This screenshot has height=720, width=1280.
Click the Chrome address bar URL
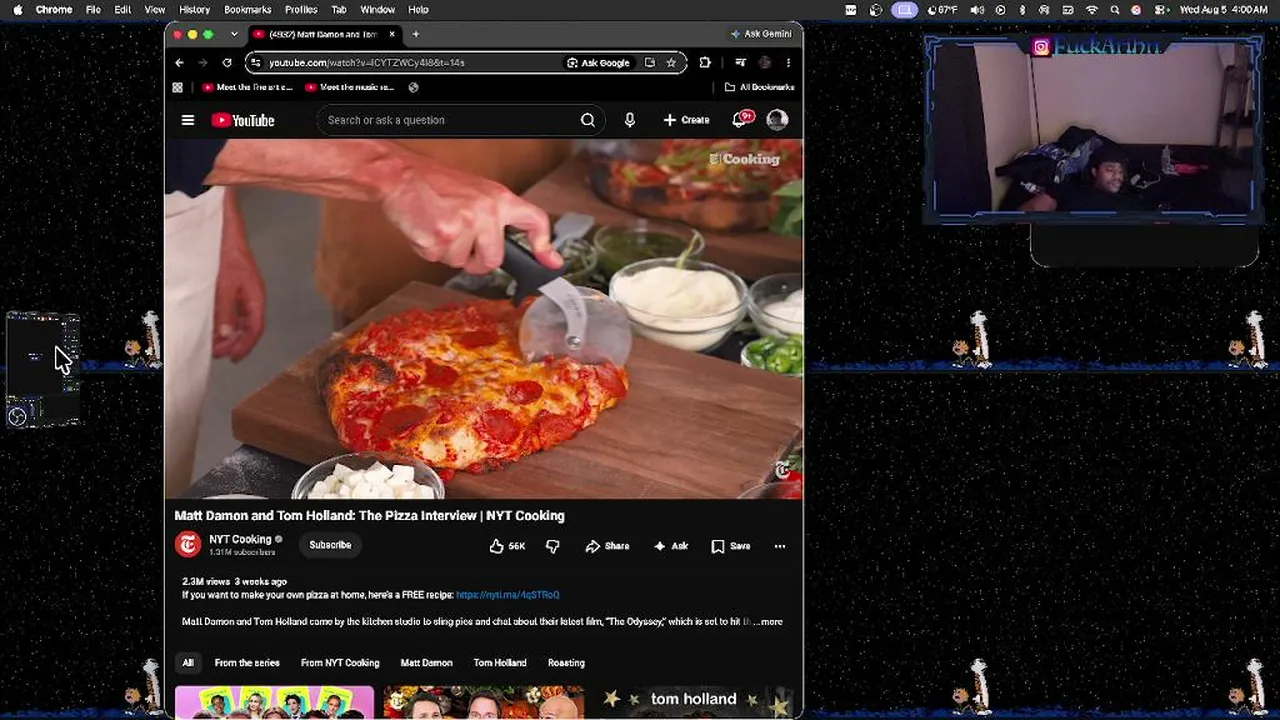tap(367, 62)
